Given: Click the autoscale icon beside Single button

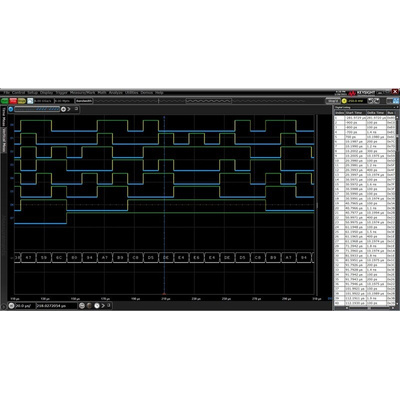Looking at the screenshot, I should point(30,100).
